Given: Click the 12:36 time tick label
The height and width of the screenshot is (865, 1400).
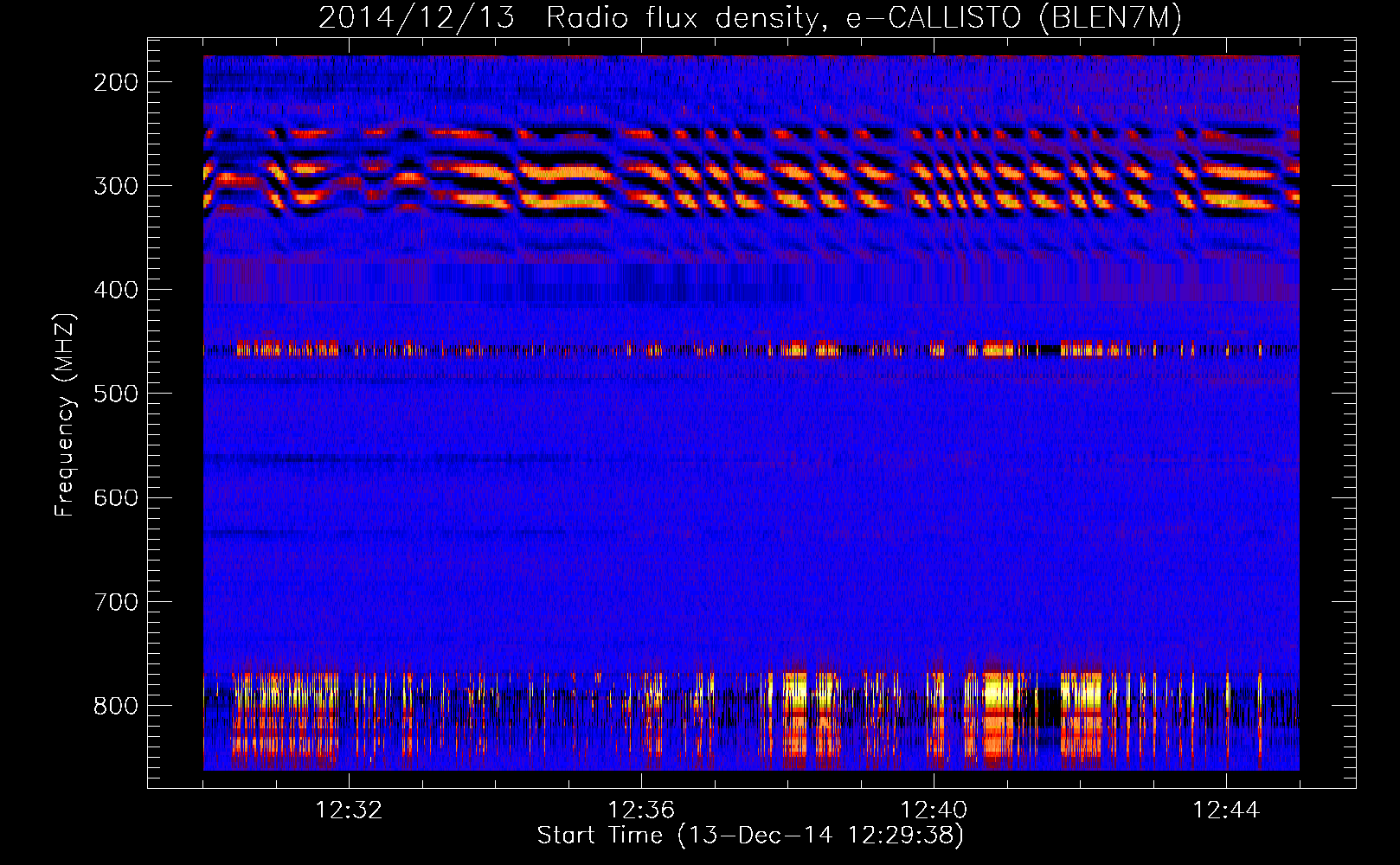Looking at the screenshot, I should [x=641, y=811].
